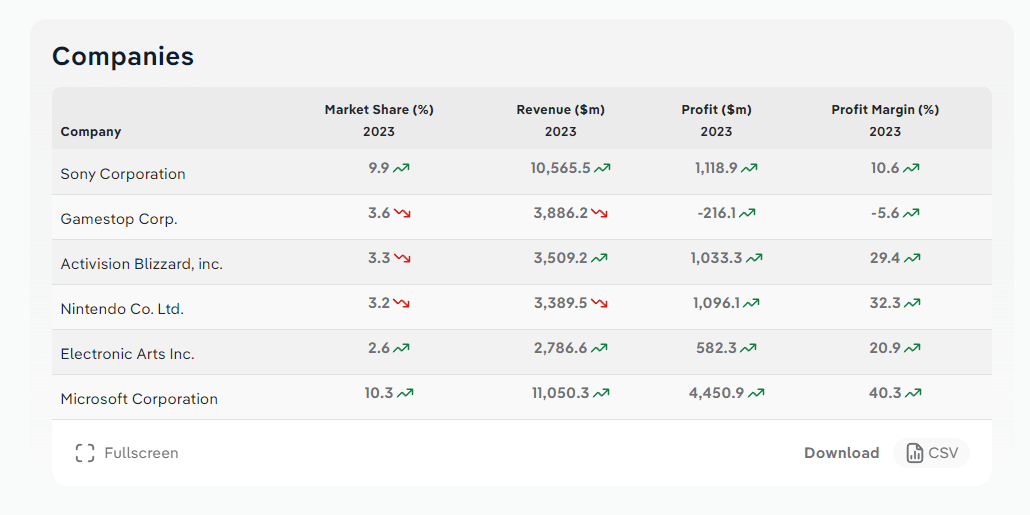Select the Microsoft Corporation row name
Screen dimensions: 1030x515
[139, 399]
